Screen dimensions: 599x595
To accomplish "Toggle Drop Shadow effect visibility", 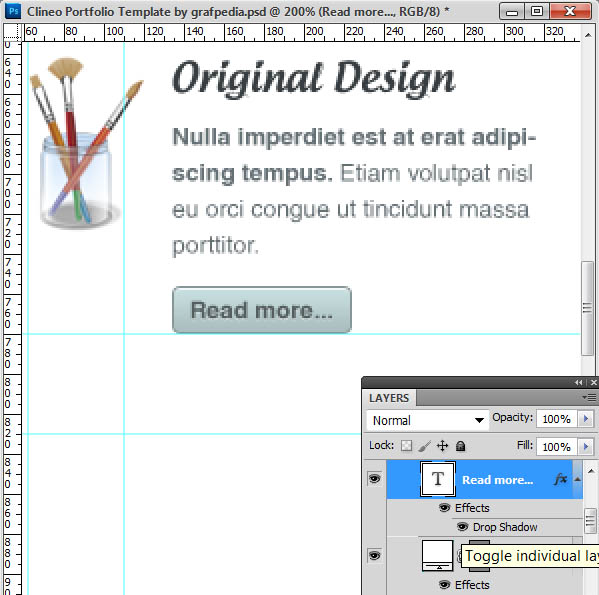I will tap(462, 527).
